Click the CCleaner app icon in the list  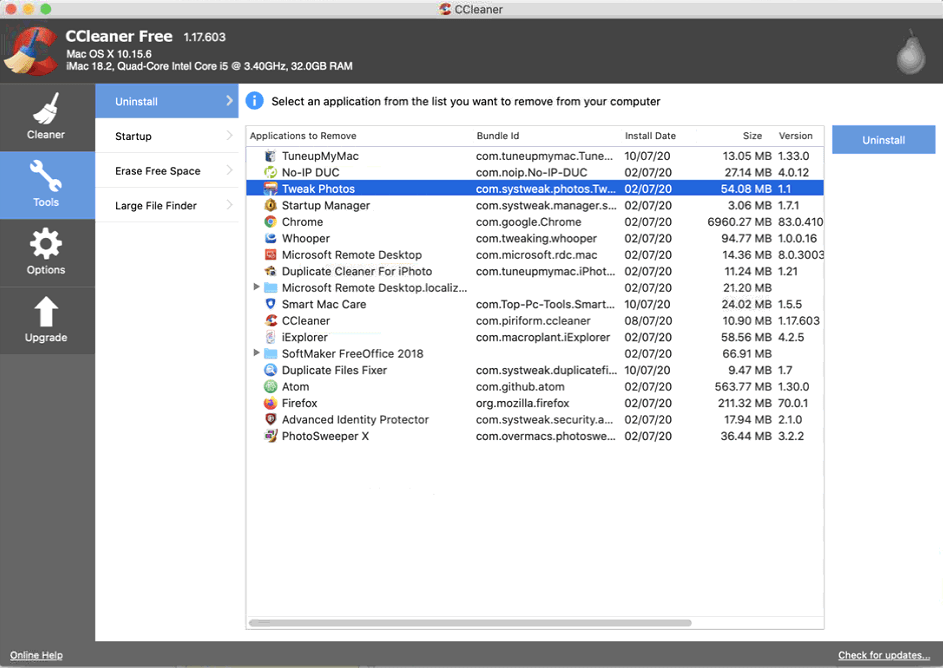[x=268, y=320]
